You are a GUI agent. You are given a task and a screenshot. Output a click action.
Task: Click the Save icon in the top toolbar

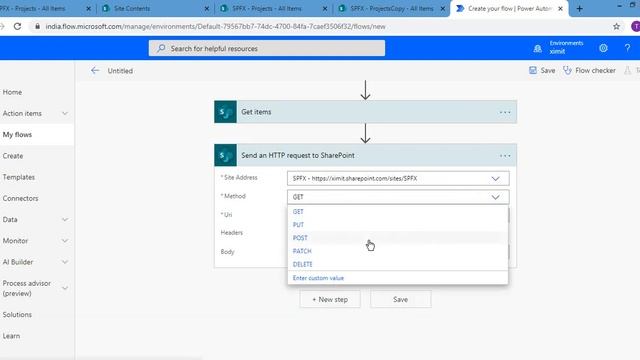(x=533, y=70)
